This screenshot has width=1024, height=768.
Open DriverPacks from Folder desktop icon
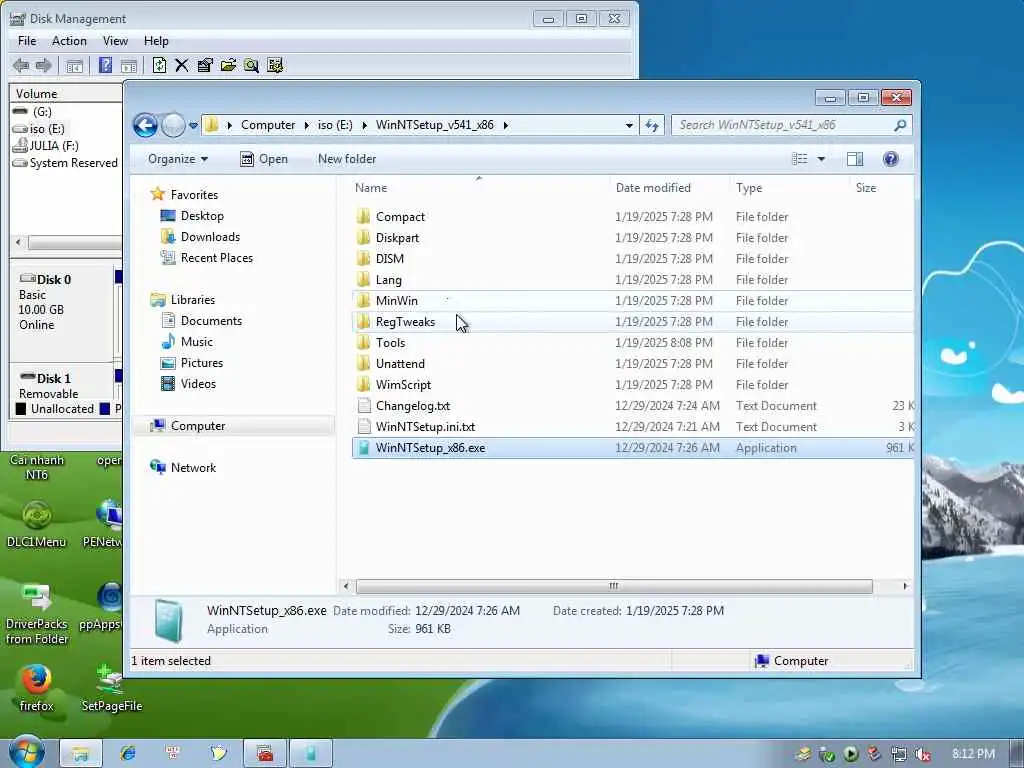coord(37,614)
